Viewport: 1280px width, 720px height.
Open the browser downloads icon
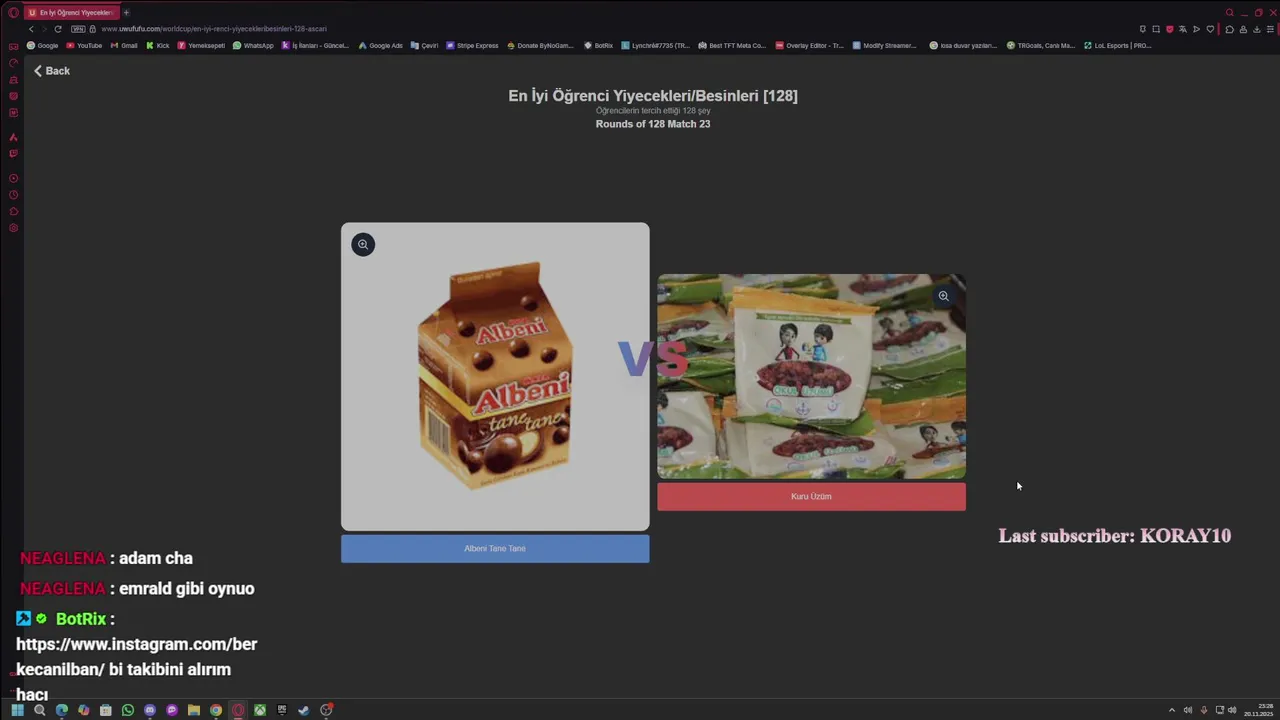click(x=1256, y=29)
